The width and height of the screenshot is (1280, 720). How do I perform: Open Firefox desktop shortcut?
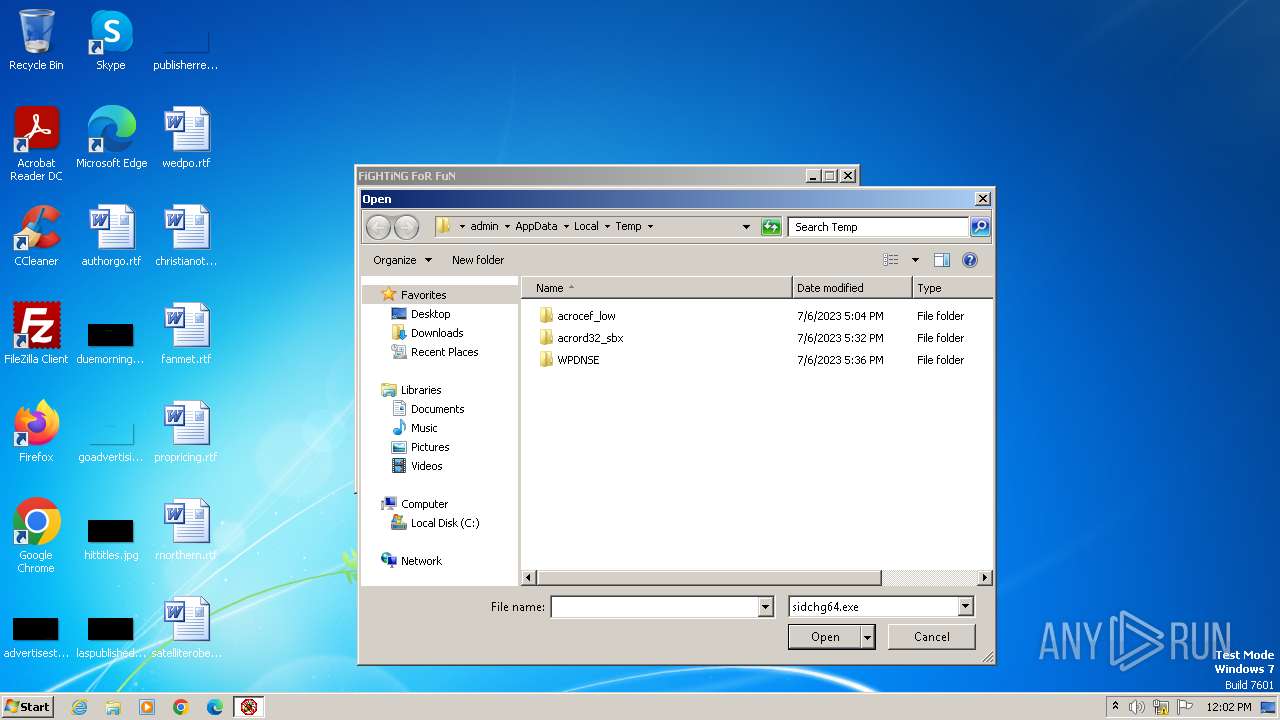(36, 432)
